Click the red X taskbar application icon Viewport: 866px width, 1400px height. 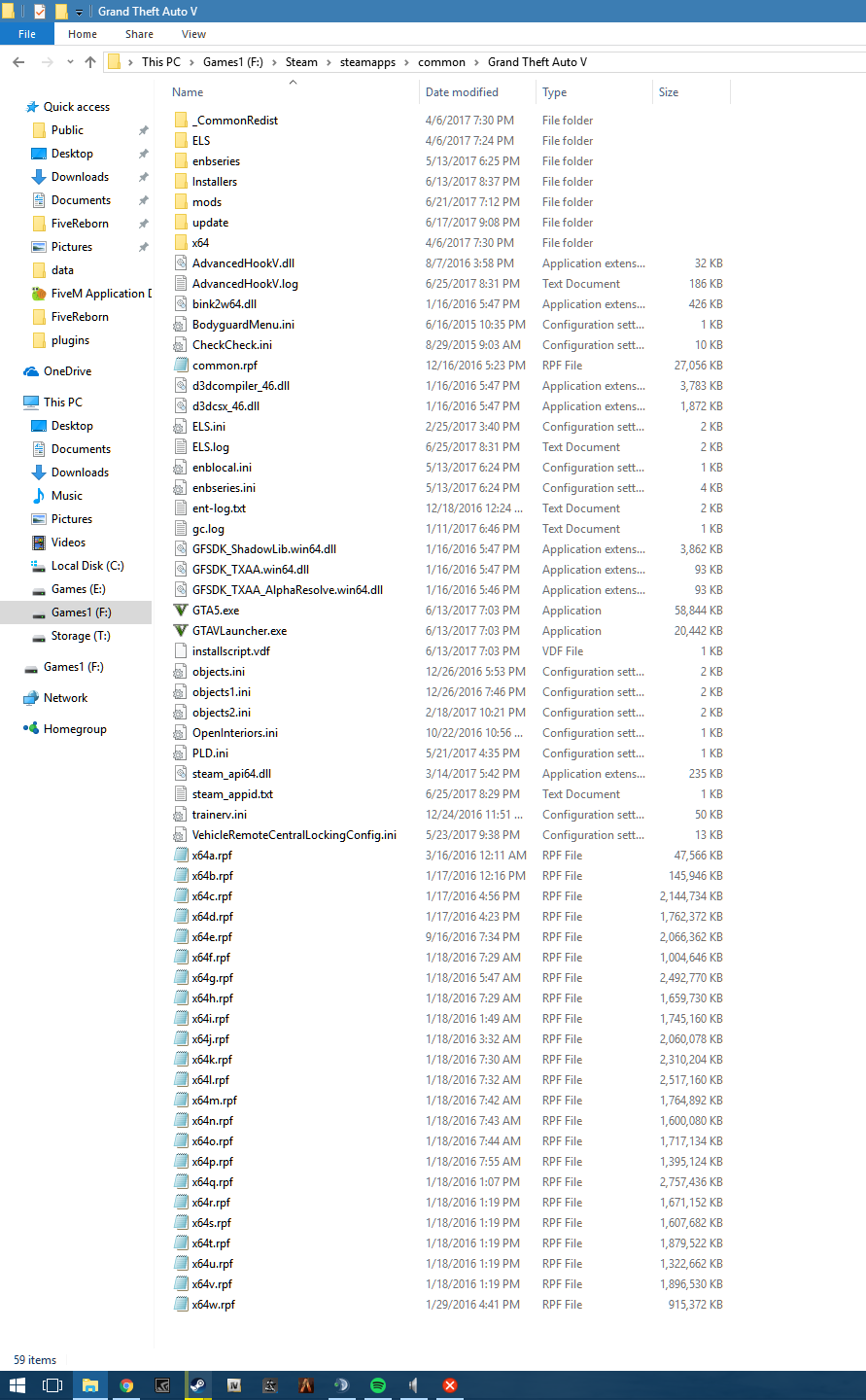450,1385
